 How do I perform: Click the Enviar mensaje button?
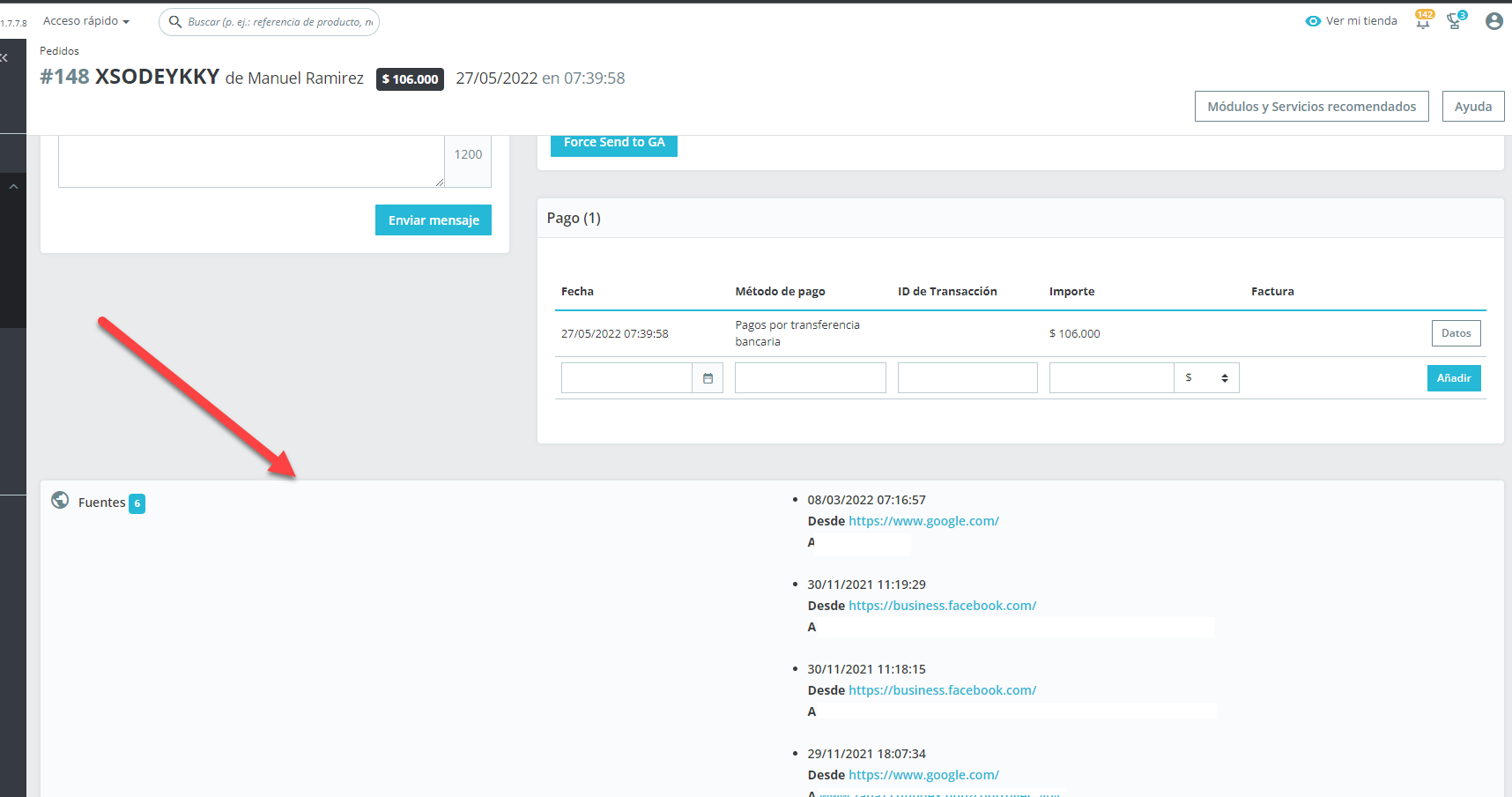434,220
